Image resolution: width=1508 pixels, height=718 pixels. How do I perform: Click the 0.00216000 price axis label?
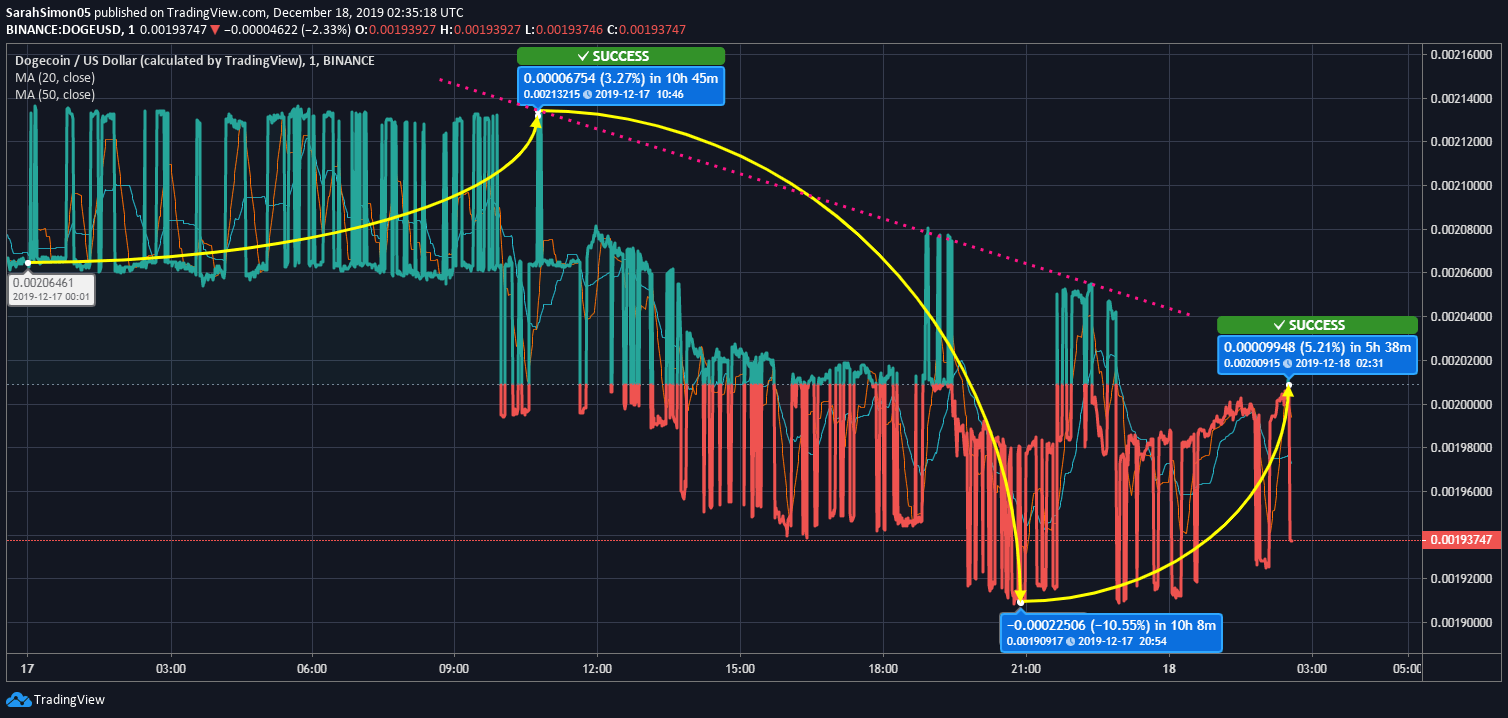point(1461,54)
